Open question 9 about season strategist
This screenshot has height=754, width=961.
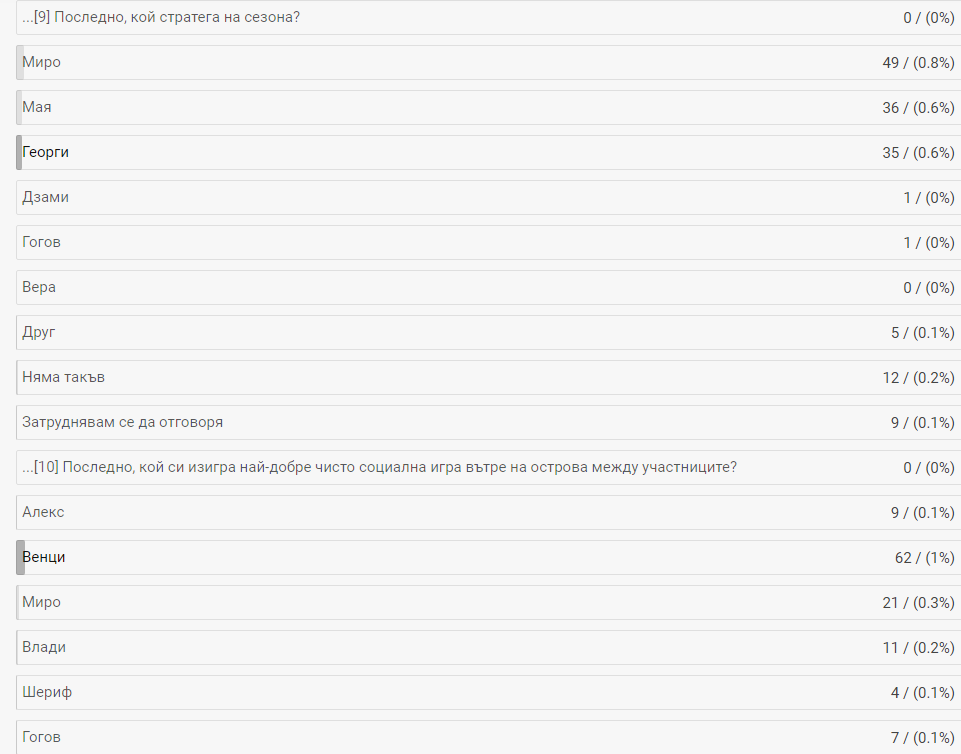(488, 17)
